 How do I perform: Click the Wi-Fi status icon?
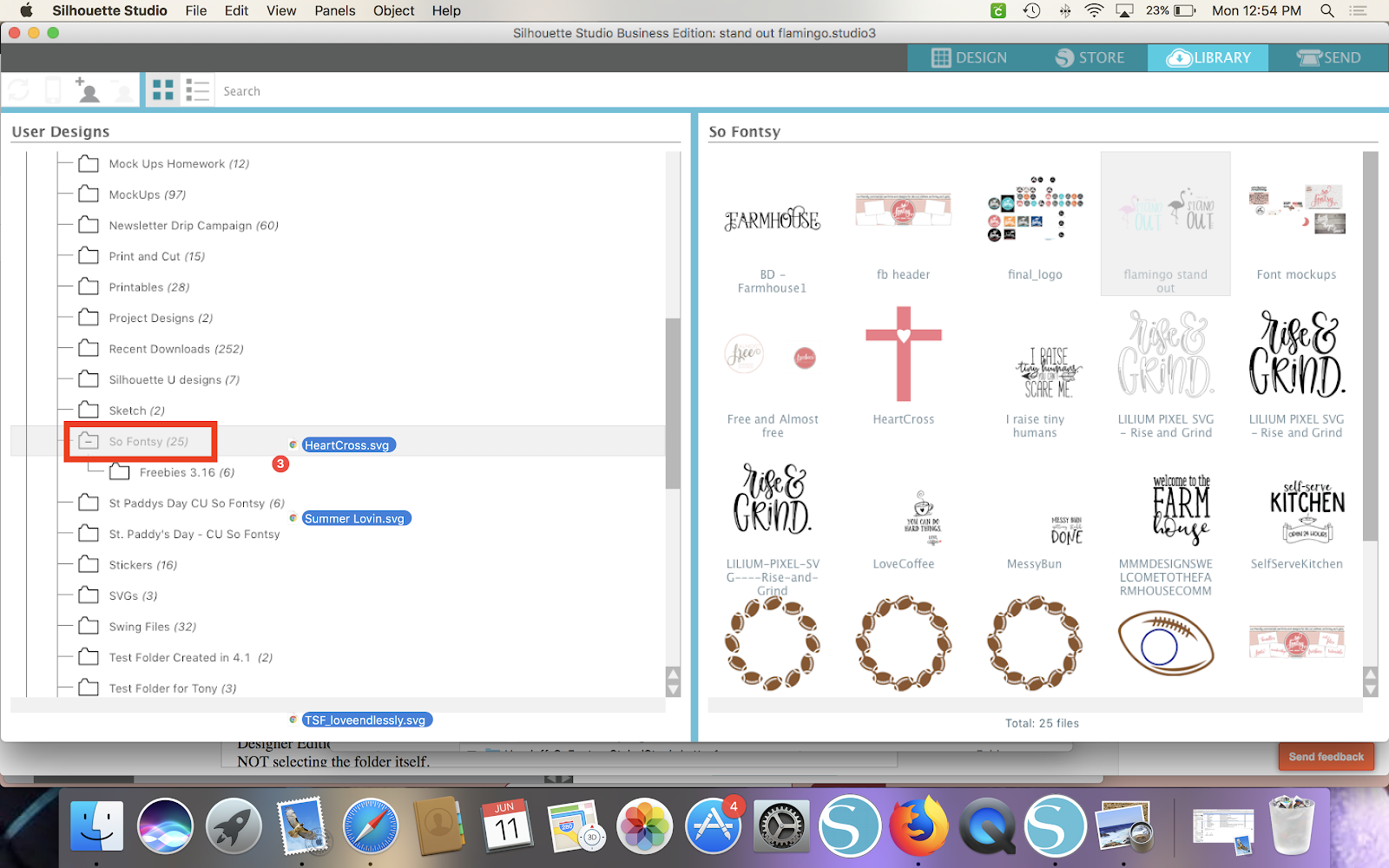coord(1094,10)
